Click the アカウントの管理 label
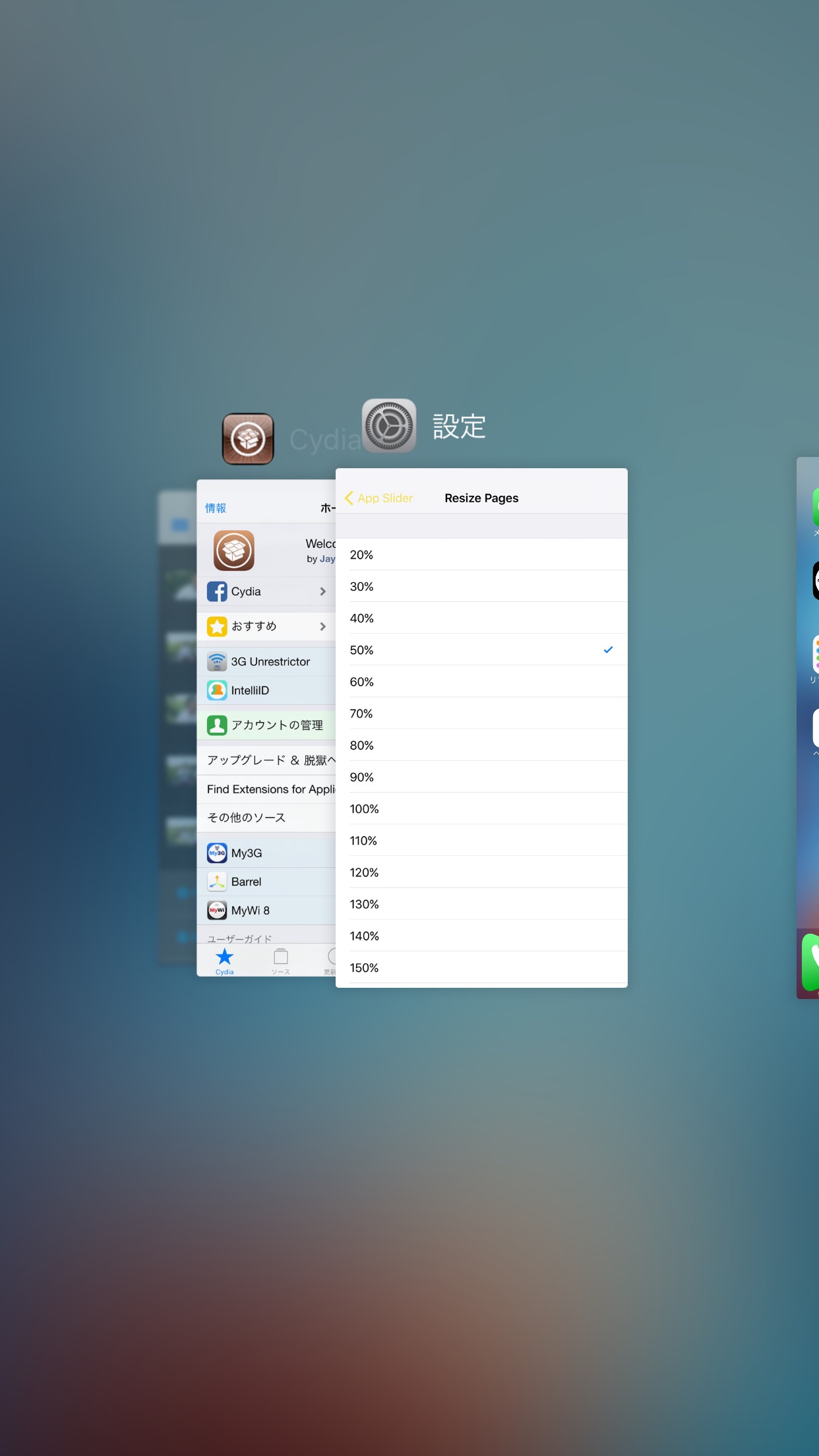 pyautogui.click(x=277, y=725)
